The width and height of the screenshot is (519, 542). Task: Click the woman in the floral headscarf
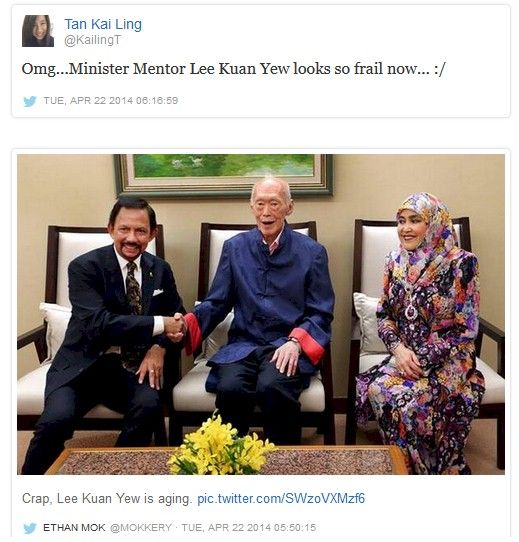(422, 332)
